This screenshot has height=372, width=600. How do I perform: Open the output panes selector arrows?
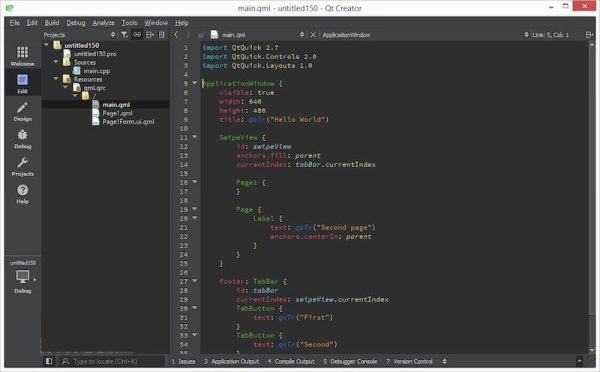click(444, 361)
